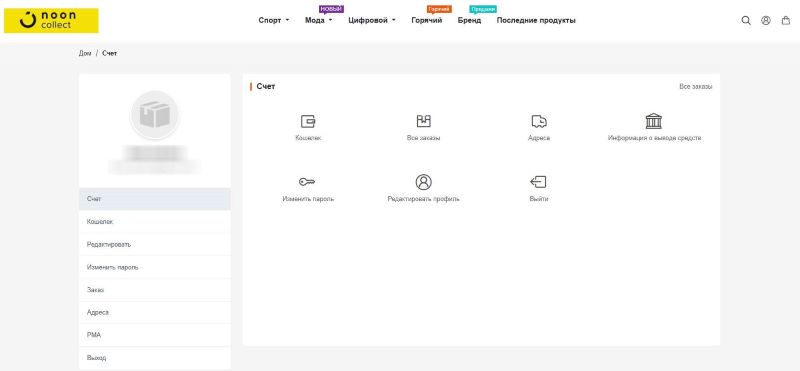The image size is (800, 371).
Task: Open the search magnifier icon
Action: click(746, 20)
